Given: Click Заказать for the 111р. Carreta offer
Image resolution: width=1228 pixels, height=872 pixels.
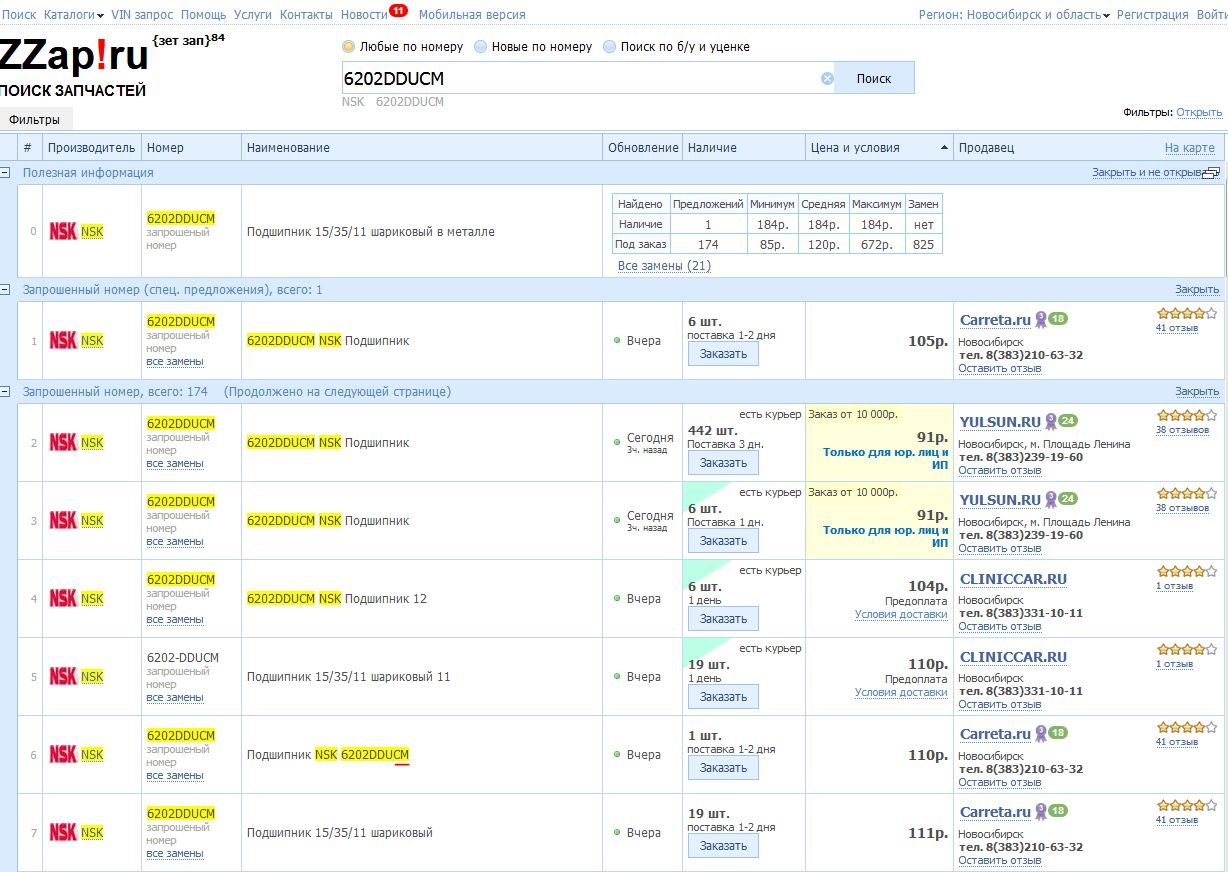Looking at the screenshot, I should (x=723, y=846).
